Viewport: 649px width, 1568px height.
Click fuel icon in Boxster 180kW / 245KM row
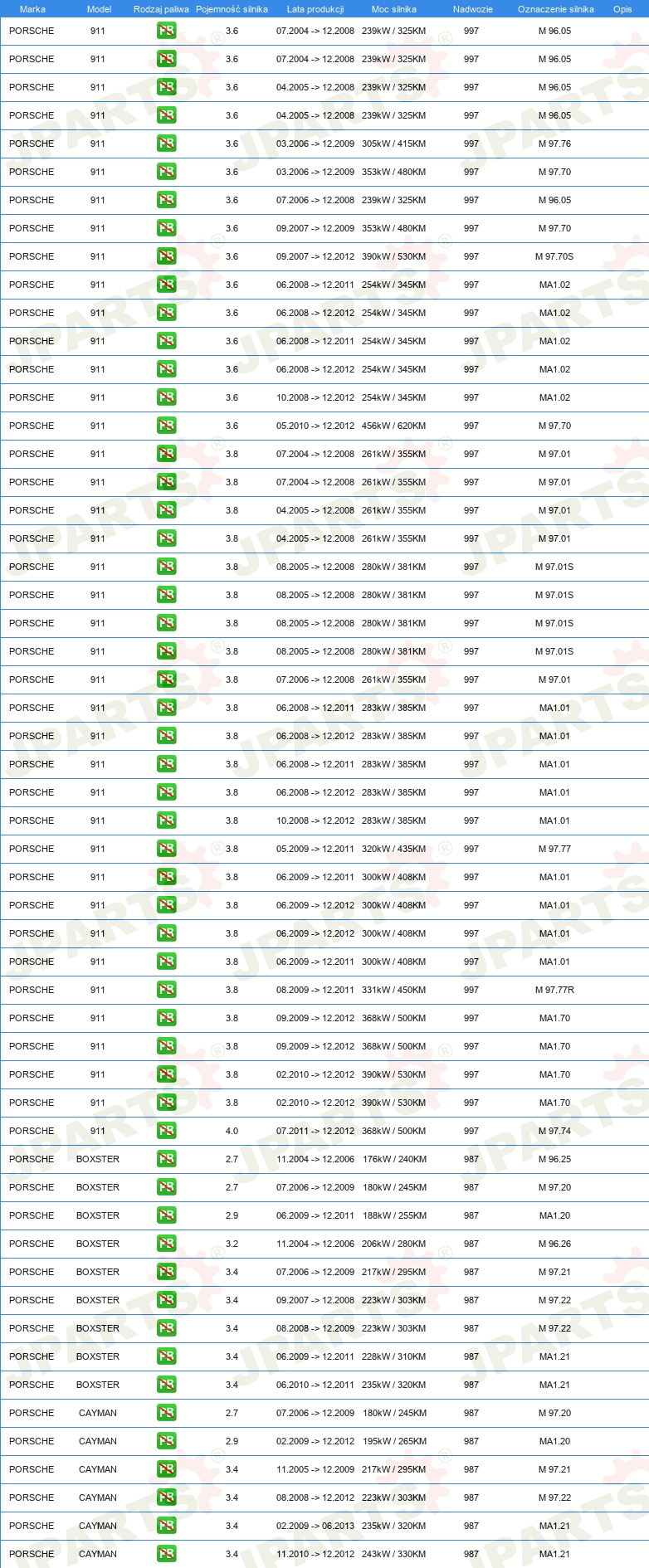click(166, 1187)
